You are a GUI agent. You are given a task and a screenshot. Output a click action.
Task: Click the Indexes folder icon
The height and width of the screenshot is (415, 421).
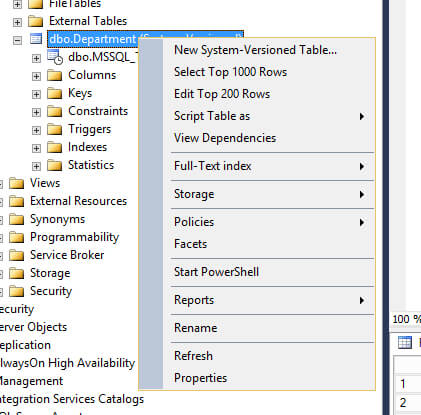(55, 147)
